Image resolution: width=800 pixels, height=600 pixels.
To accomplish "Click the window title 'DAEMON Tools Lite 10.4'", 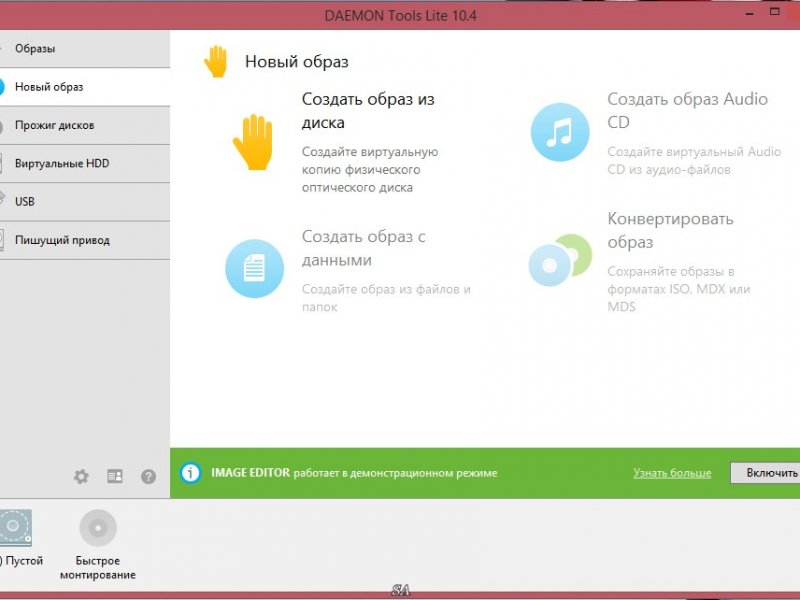I will [401, 15].
